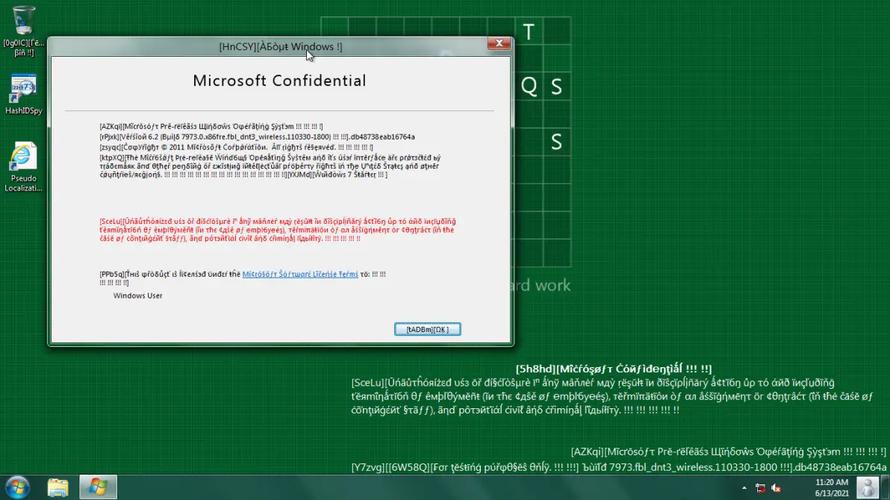The width and height of the screenshot is (890, 500).
Task: Close the About Windows dialog
Action: pyautogui.click(x=499, y=44)
